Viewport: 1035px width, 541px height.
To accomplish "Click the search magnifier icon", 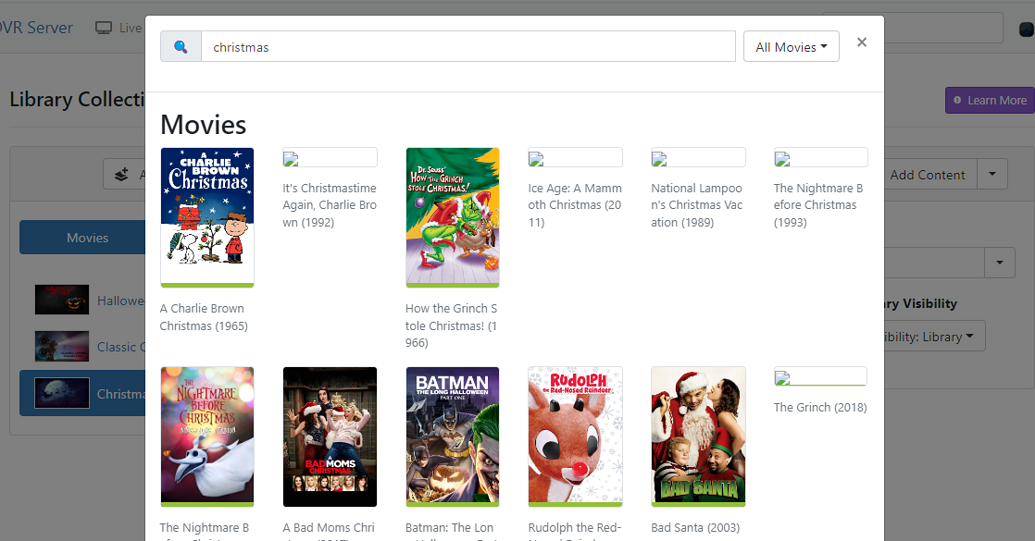I will [x=180, y=47].
